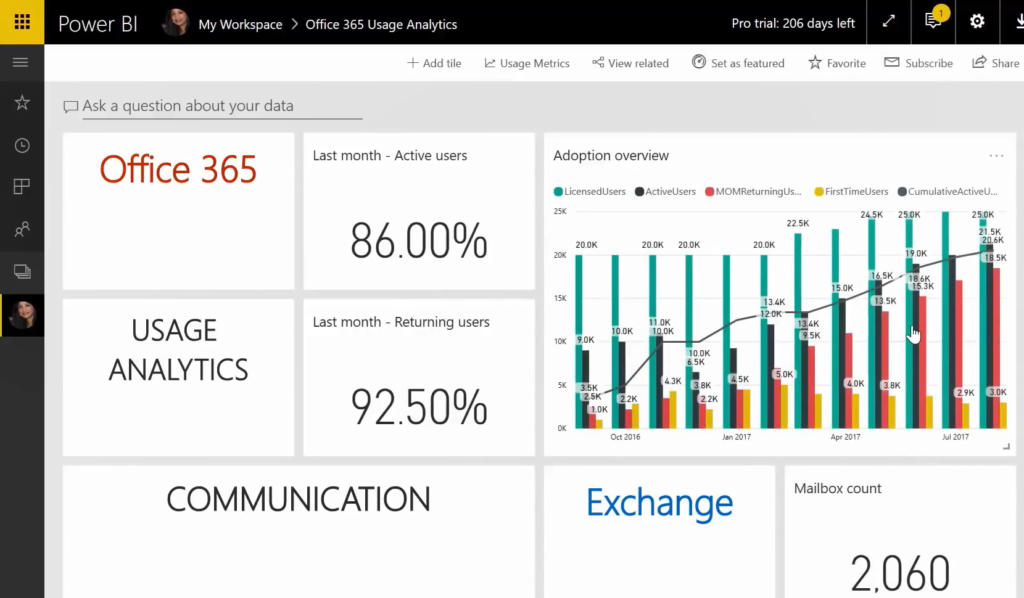Viewport: 1024px width, 598px height.
Task: Open the Office 365 title tile
Action: tap(178, 211)
